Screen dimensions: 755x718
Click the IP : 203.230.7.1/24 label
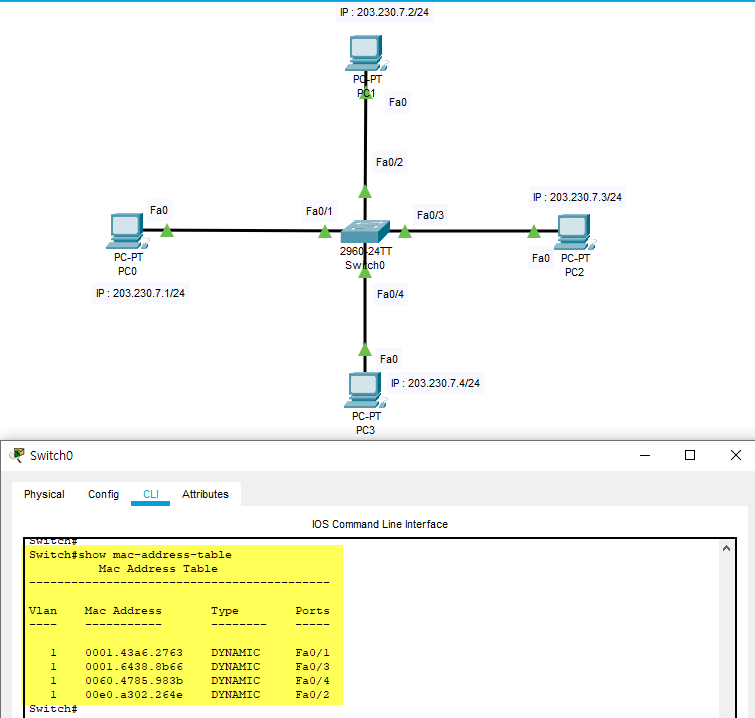(x=140, y=293)
